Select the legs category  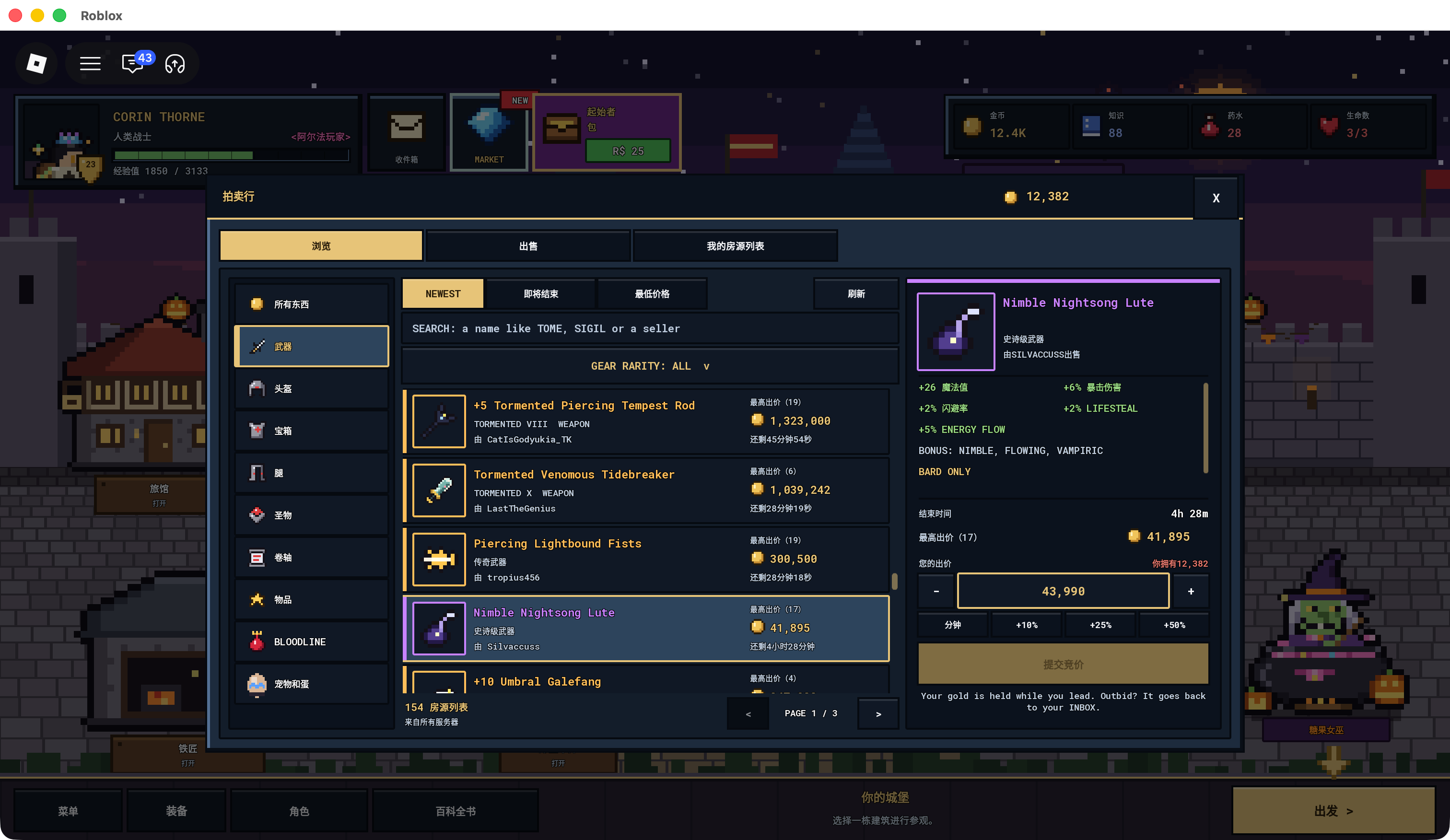tap(311, 473)
